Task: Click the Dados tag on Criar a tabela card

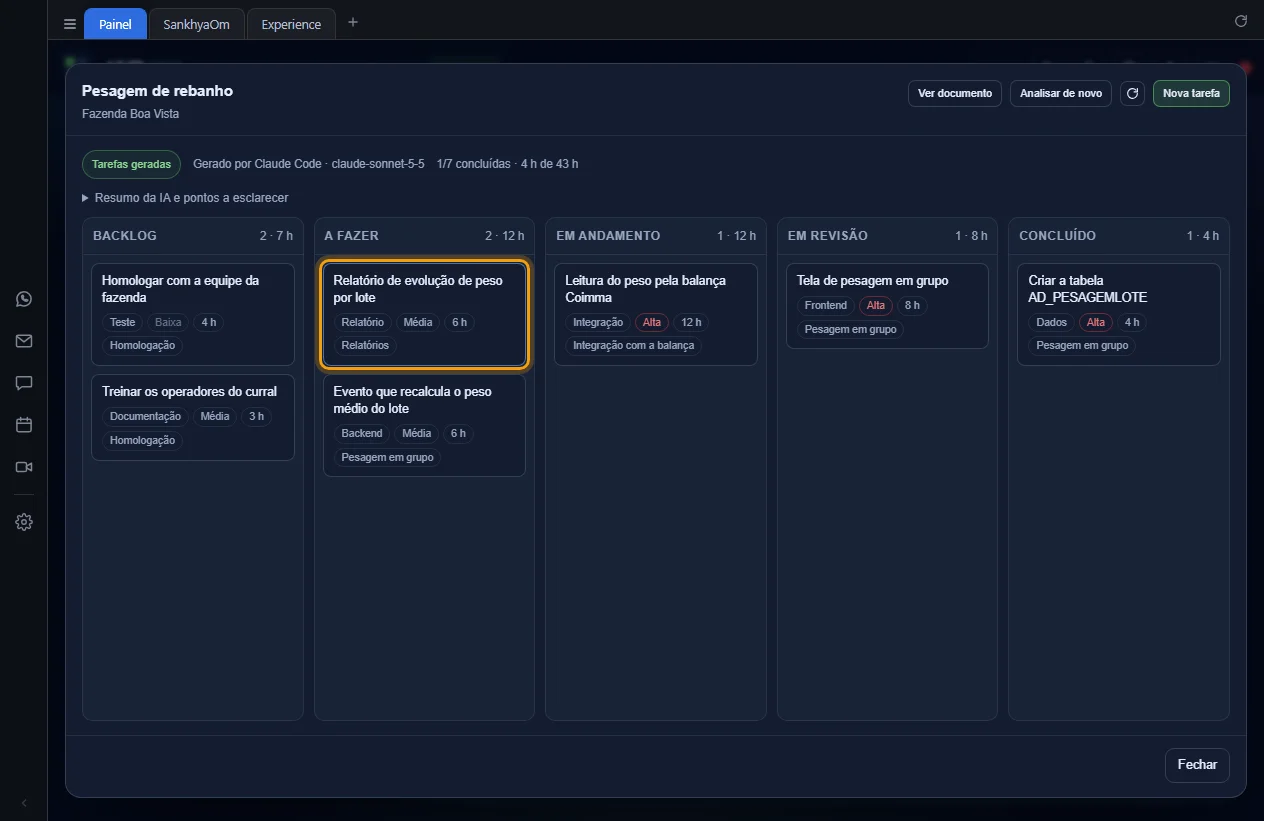Action: tap(1052, 322)
